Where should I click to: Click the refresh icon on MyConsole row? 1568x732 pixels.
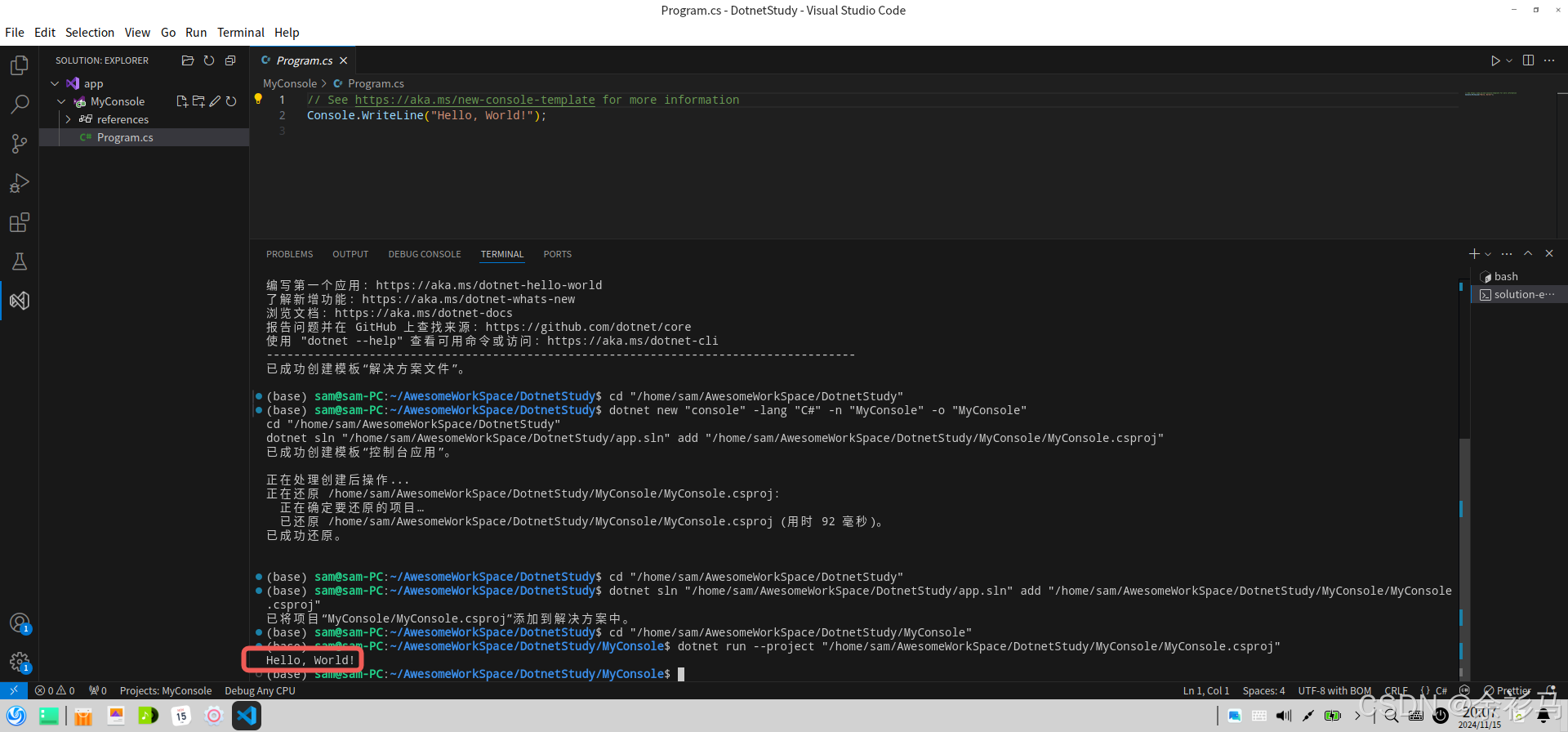click(231, 101)
